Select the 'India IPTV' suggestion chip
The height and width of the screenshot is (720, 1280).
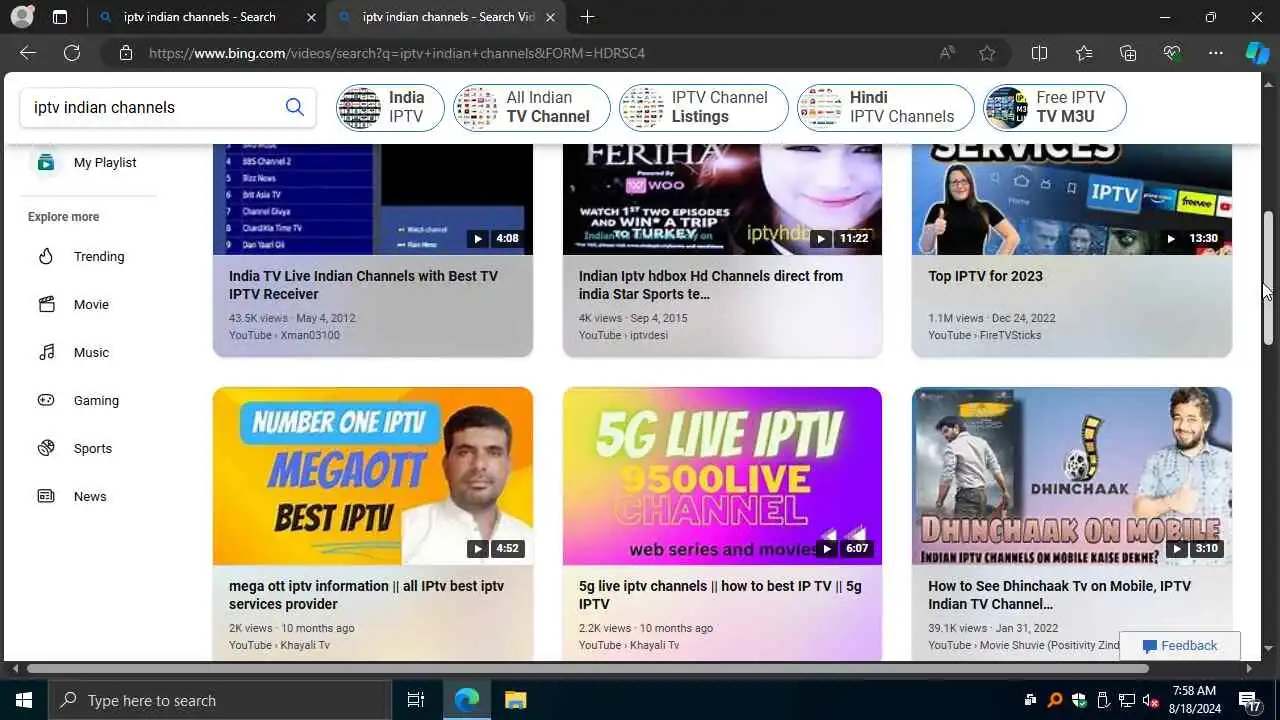pyautogui.click(x=391, y=107)
